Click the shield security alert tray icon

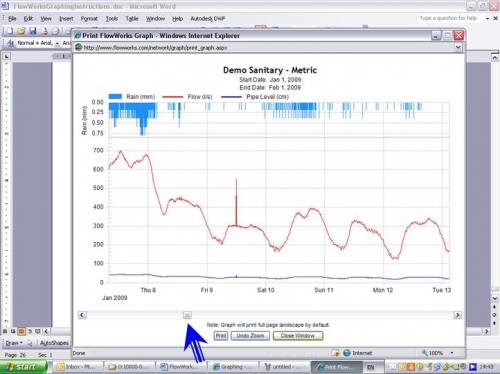419,367
